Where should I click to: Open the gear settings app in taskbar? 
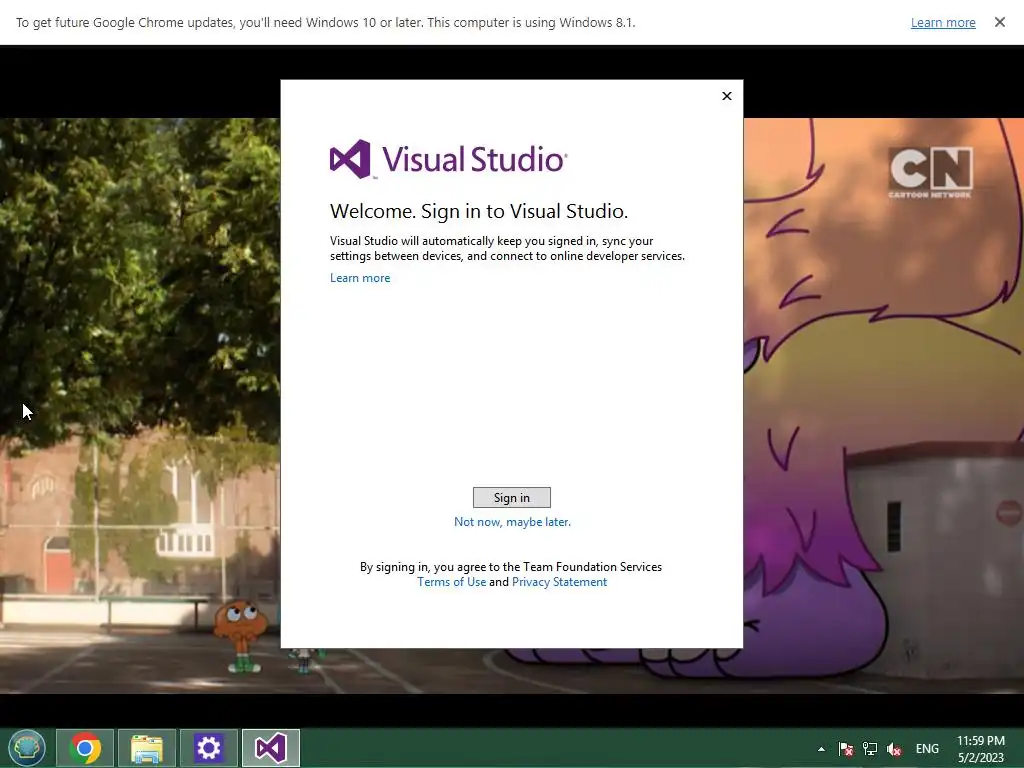pos(209,748)
